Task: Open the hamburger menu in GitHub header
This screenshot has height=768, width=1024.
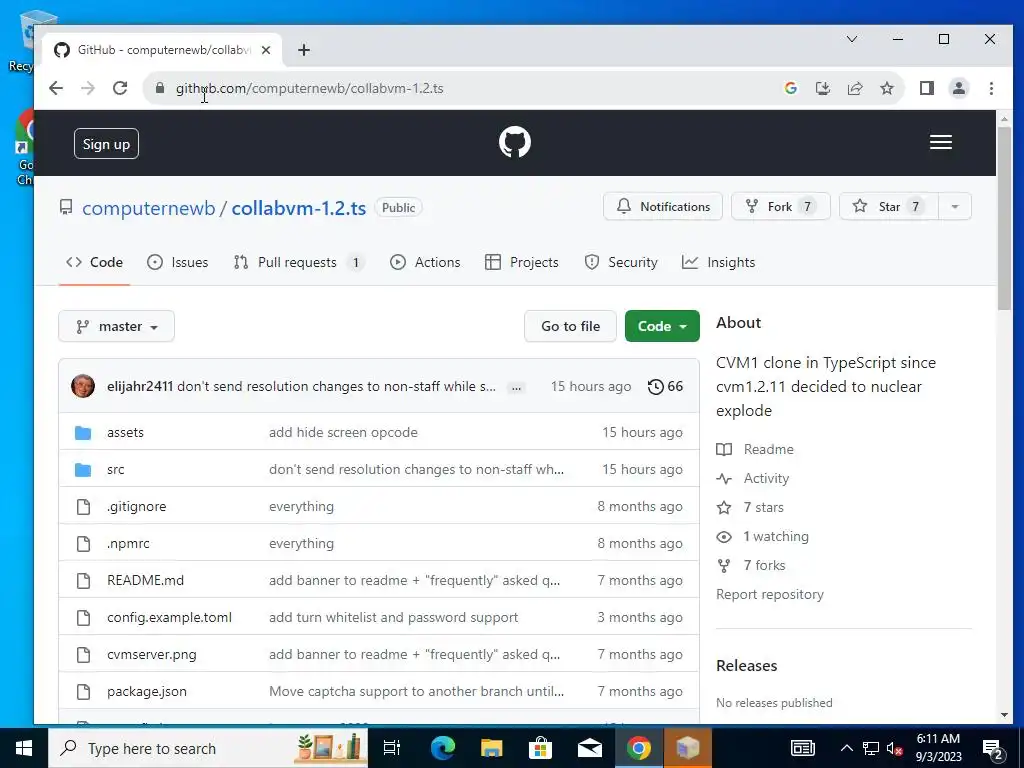Action: 940,142
